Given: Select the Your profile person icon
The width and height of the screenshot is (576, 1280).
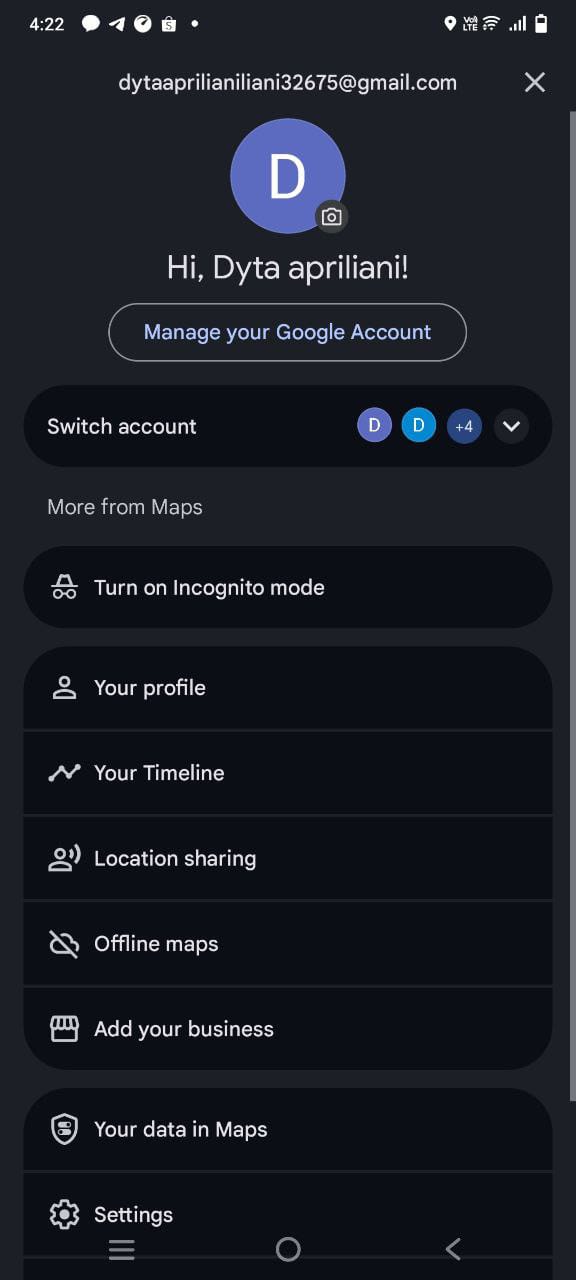Looking at the screenshot, I should [64, 688].
